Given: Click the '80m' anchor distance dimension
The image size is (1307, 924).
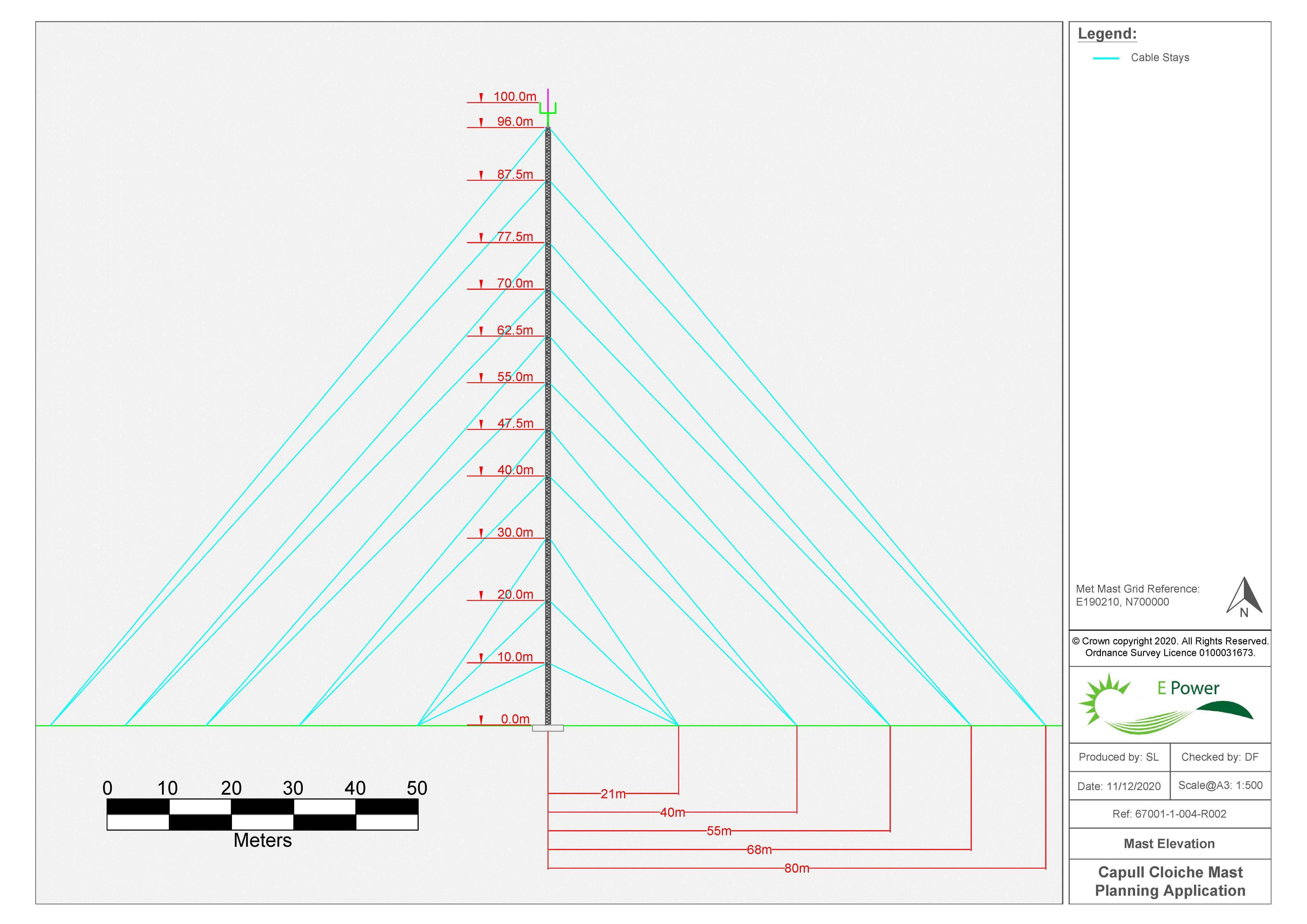Looking at the screenshot, I should pos(796,868).
